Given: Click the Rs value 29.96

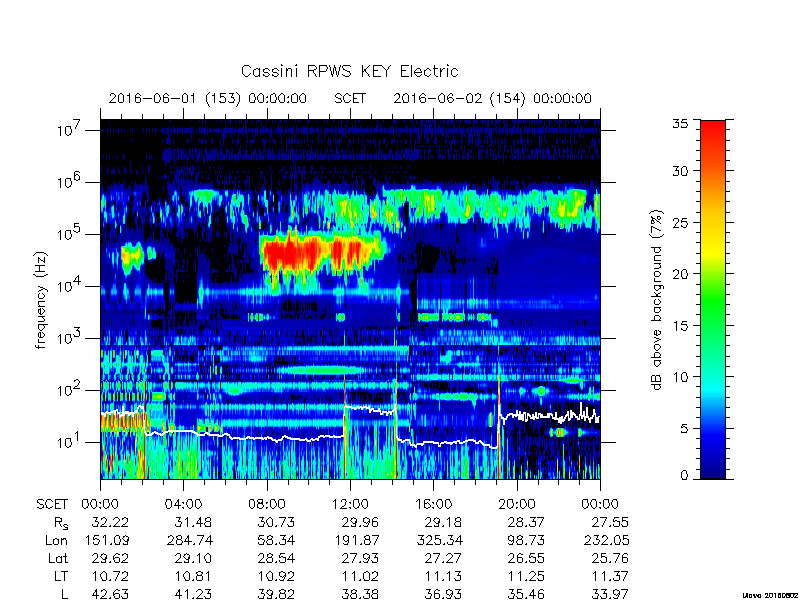Looking at the screenshot, I should point(359,523).
